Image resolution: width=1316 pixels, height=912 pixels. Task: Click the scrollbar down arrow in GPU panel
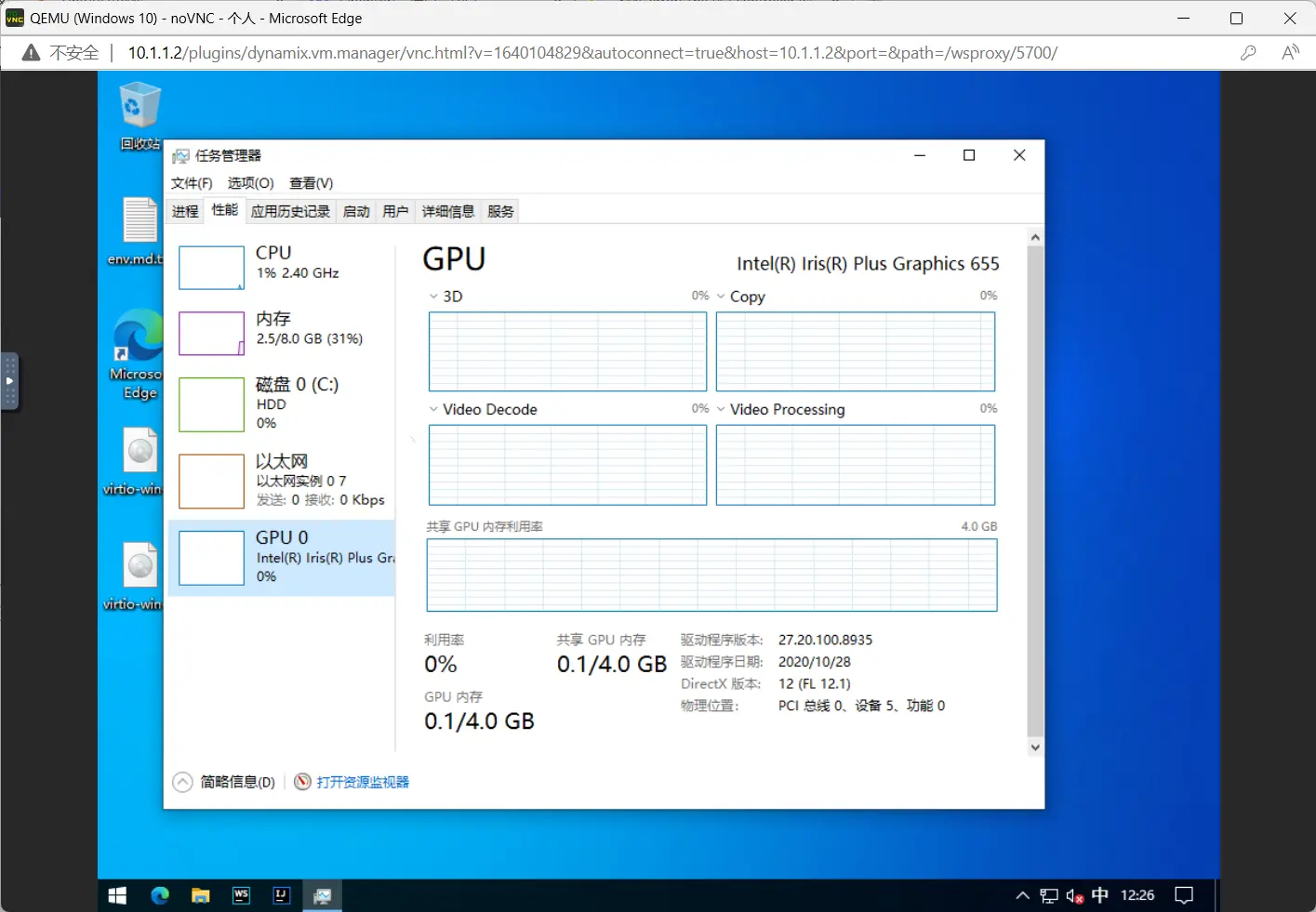tap(1035, 747)
